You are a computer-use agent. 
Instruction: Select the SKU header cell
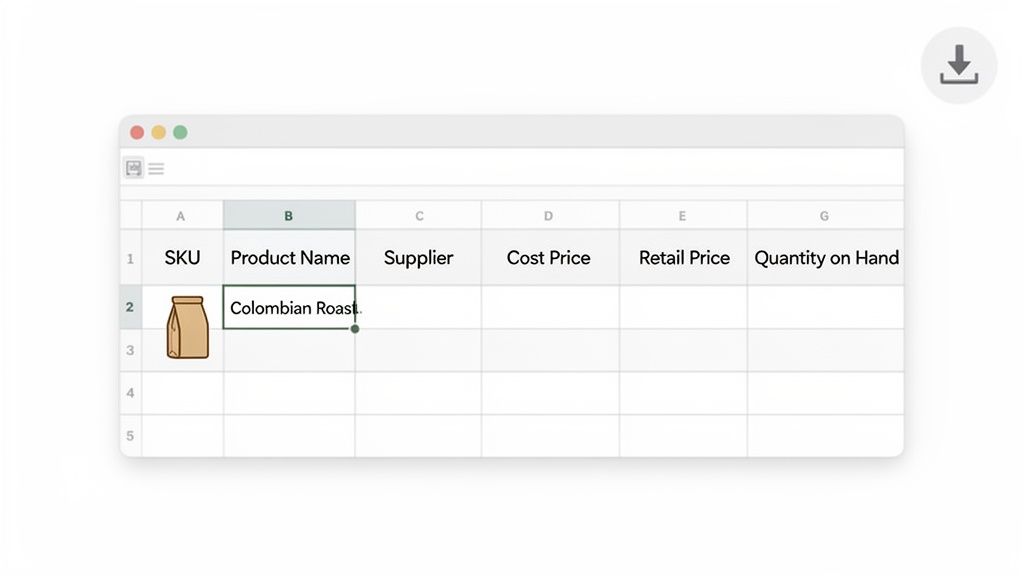click(x=181, y=257)
